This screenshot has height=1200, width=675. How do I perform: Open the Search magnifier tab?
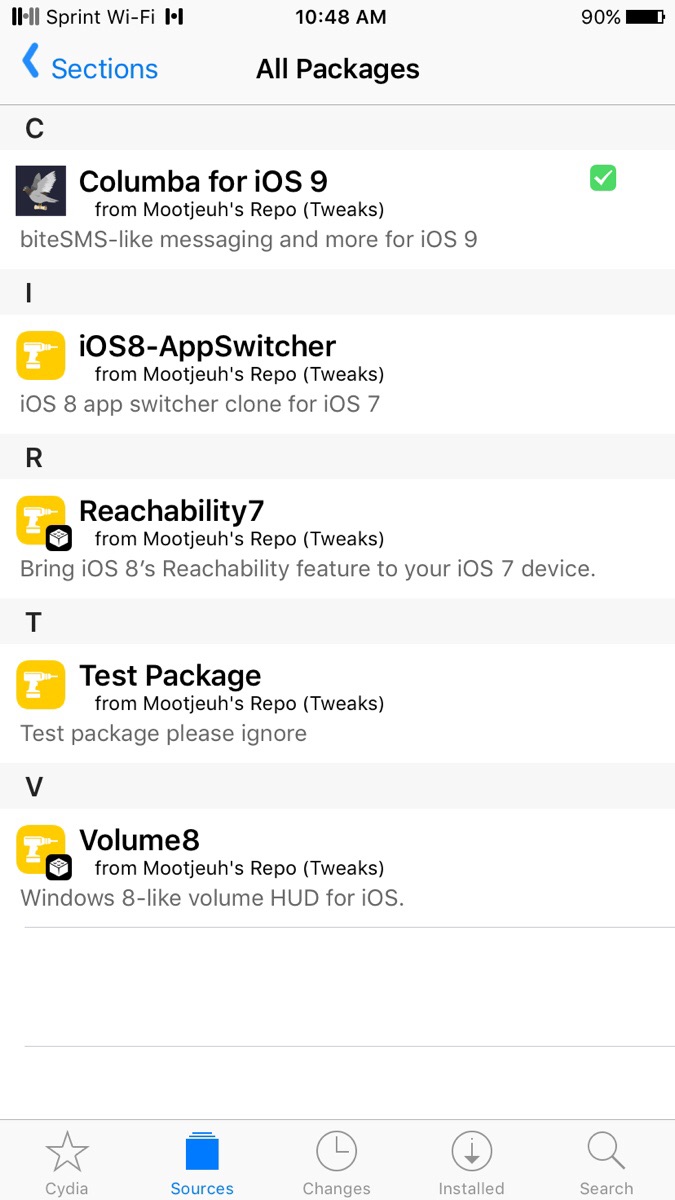[x=606, y=1163]
